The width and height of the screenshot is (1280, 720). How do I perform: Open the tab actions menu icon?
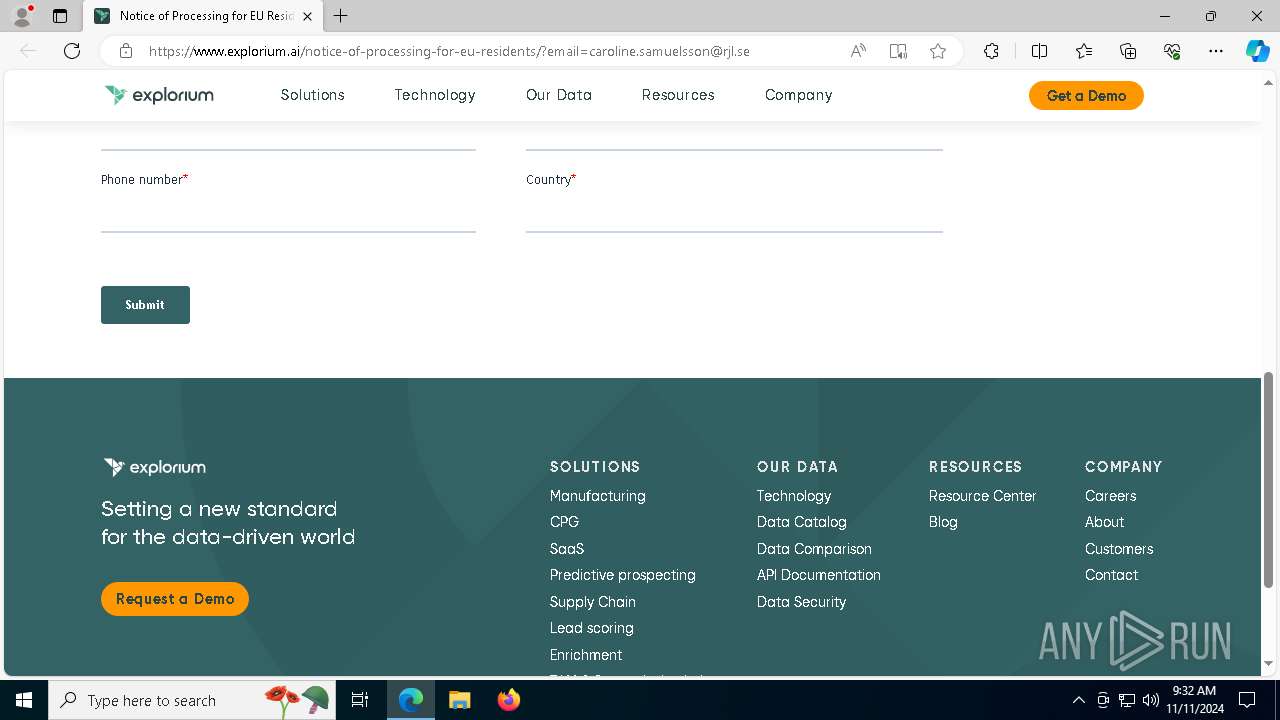click(60, 16)
